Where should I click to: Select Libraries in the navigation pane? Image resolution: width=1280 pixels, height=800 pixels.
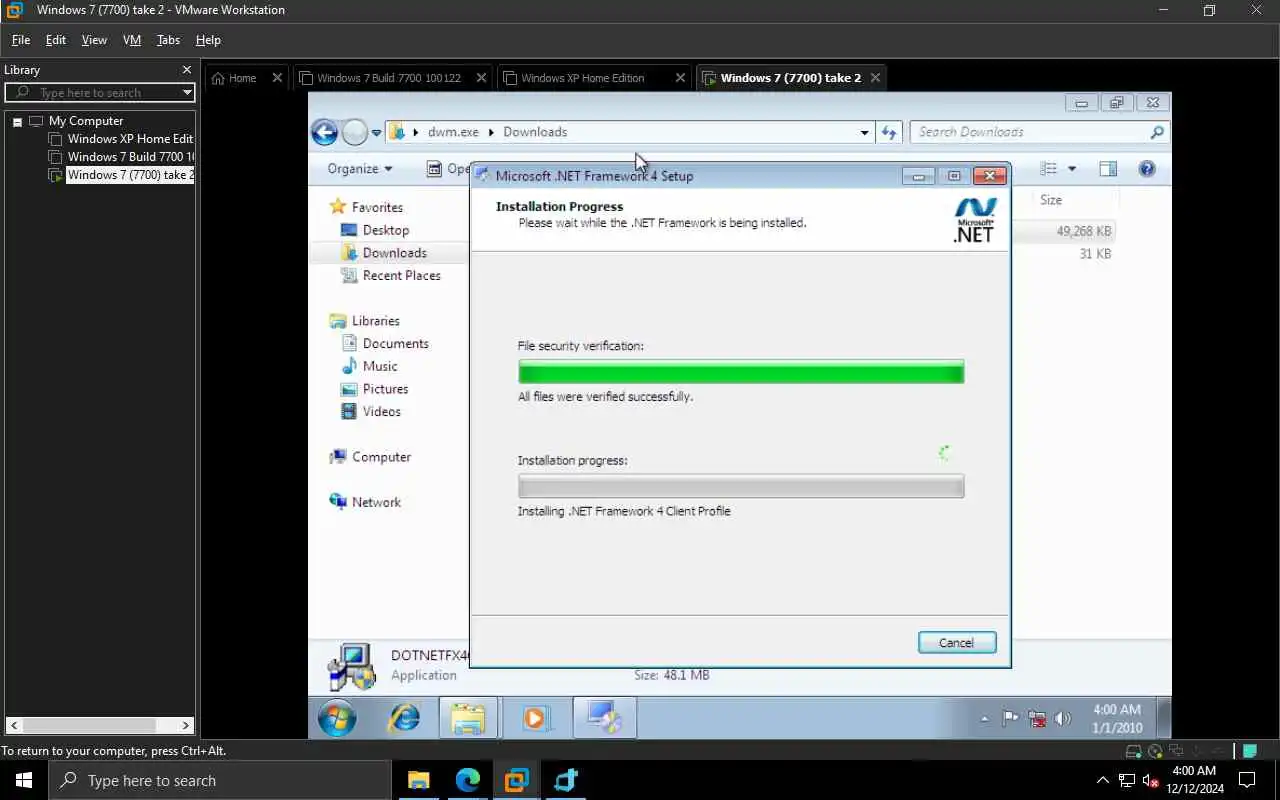pos(375,321)
